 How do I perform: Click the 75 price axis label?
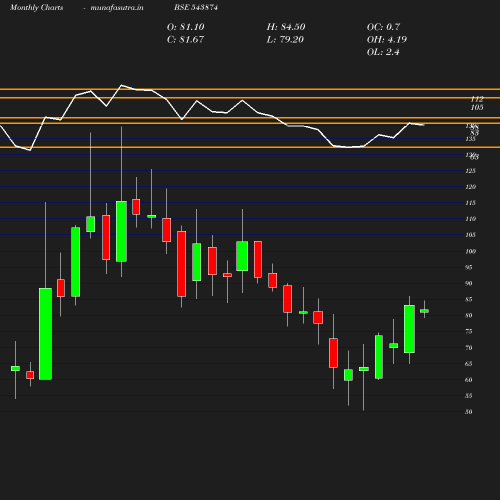point(469,331)
